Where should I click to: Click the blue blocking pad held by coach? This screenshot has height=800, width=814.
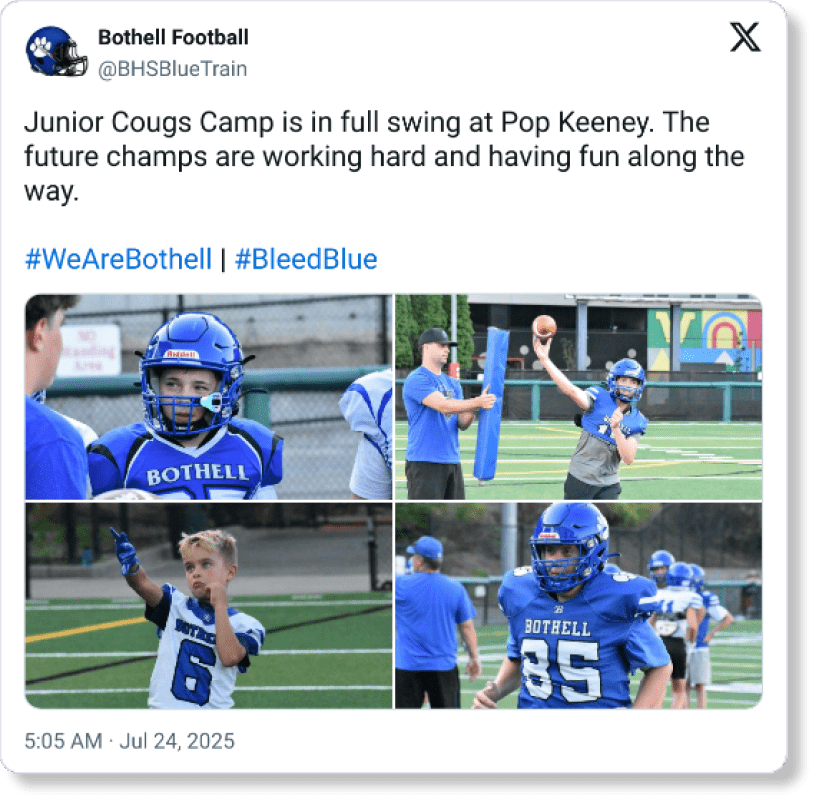pyautogui.click(x=490, y=405)
